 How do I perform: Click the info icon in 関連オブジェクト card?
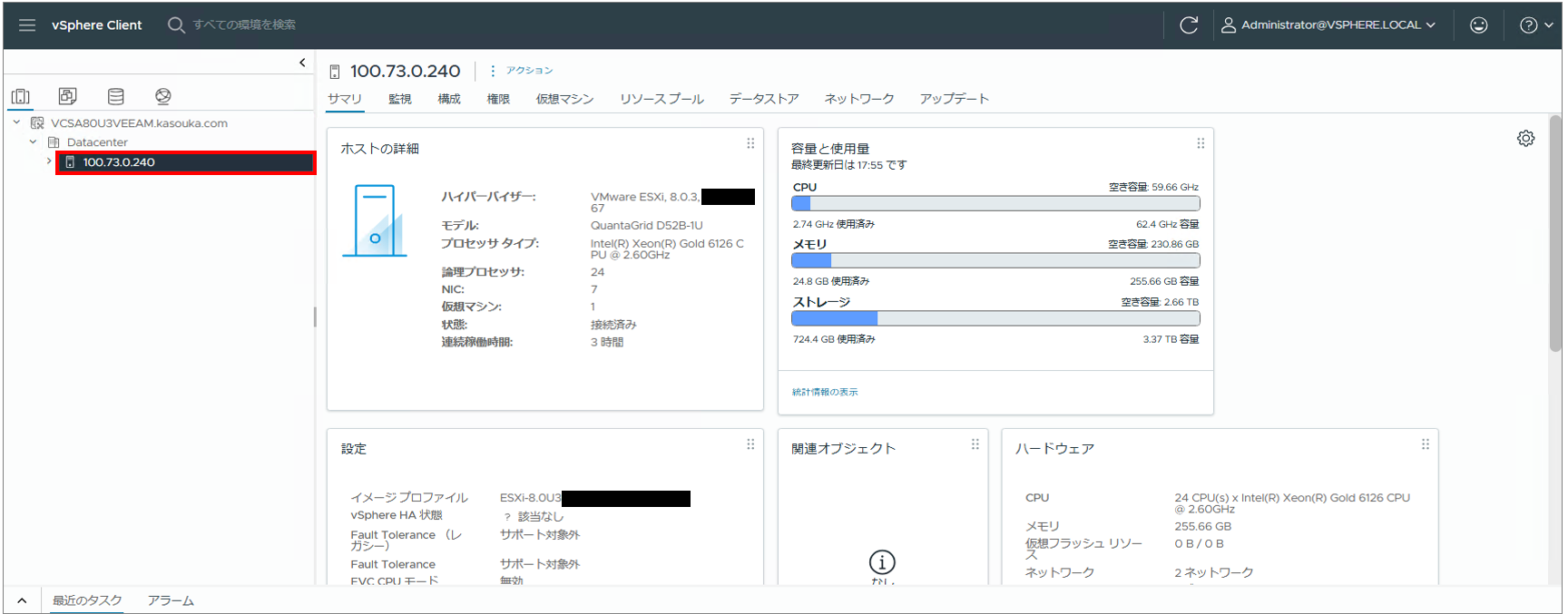(882, 562)
